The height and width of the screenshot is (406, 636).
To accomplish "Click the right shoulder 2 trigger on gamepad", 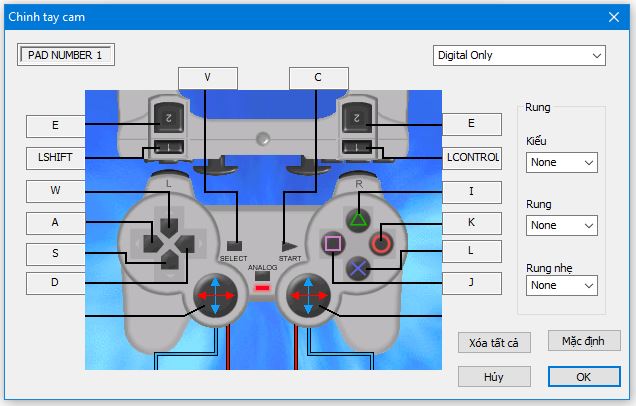I will (x=357, y=118).
